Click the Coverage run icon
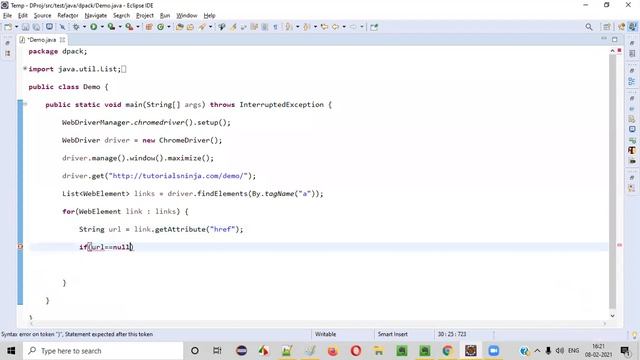The image size is (640, 360). click(111, 27)
